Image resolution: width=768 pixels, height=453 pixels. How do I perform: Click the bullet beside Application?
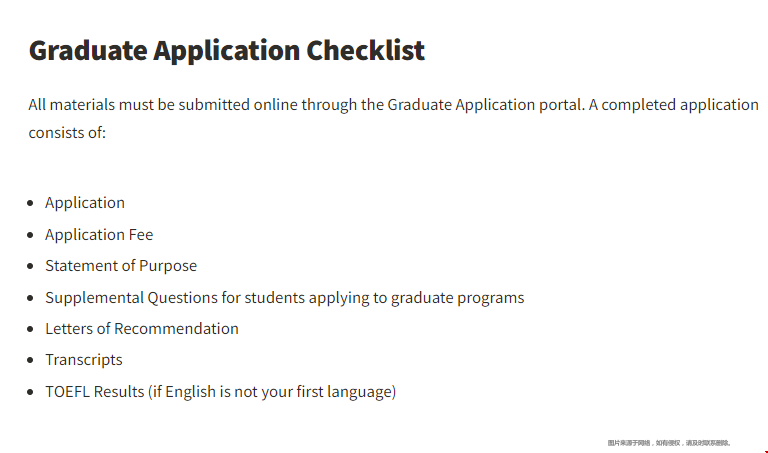pos(30,203)
